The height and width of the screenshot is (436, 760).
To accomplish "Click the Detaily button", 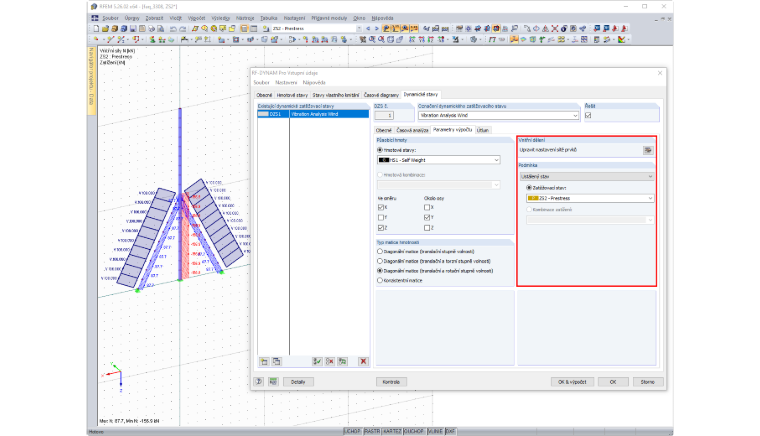I will pyautogui.click(x=298, y=382).
